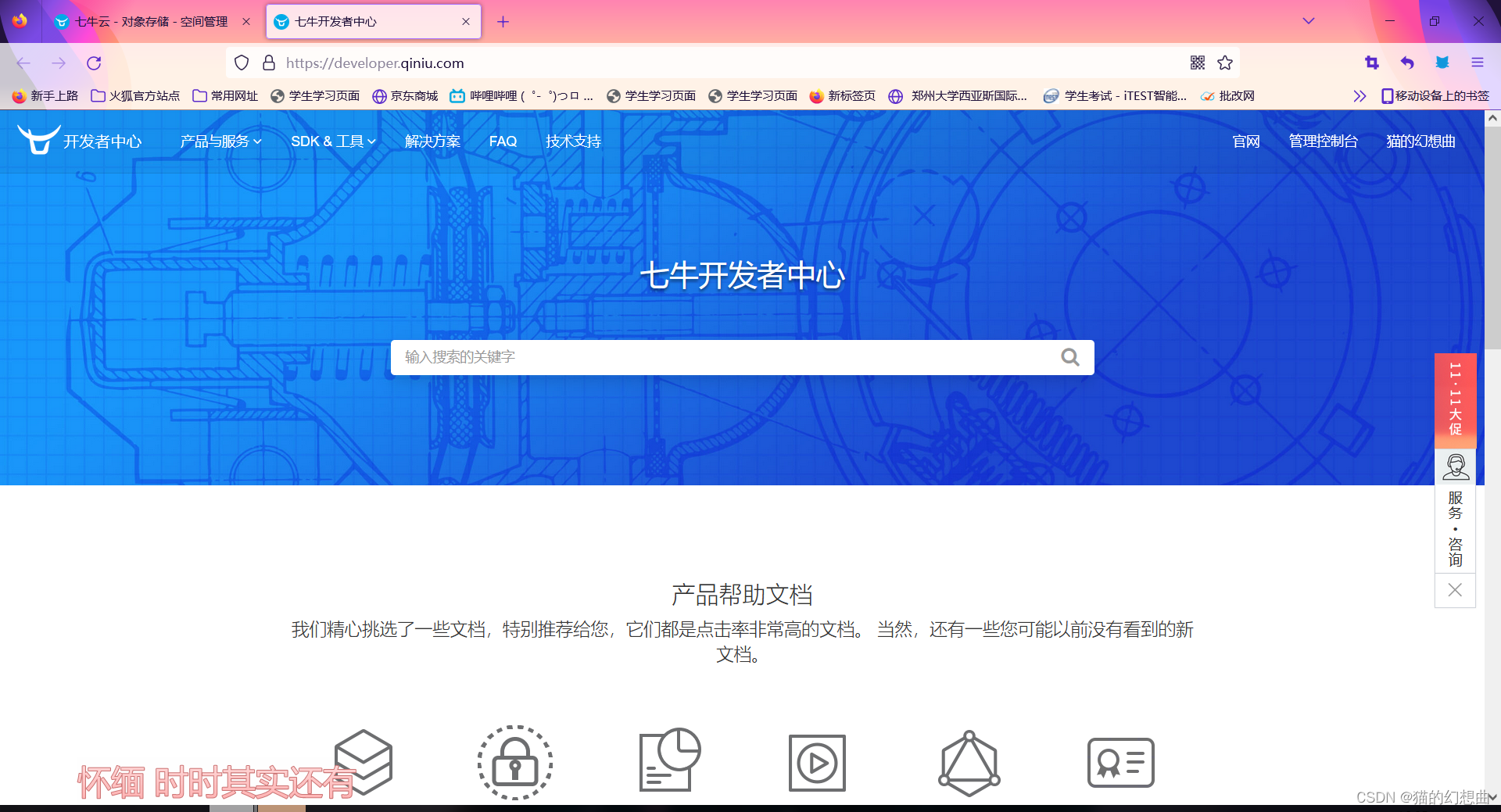
Task: Go back to the previous page
Action: [x=23, y=63]
